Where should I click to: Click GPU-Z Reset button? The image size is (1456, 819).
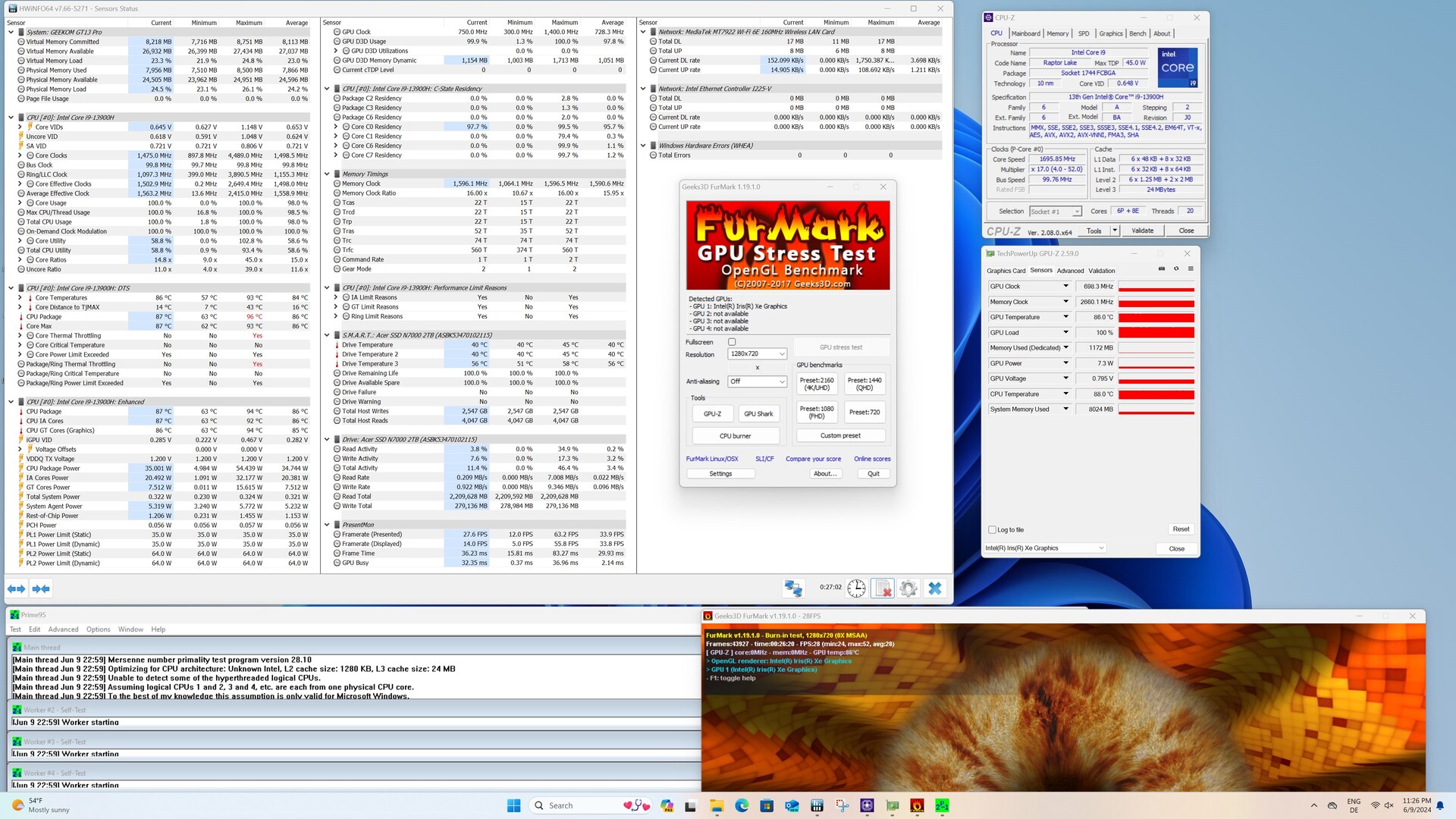(x=1181, y=529)
